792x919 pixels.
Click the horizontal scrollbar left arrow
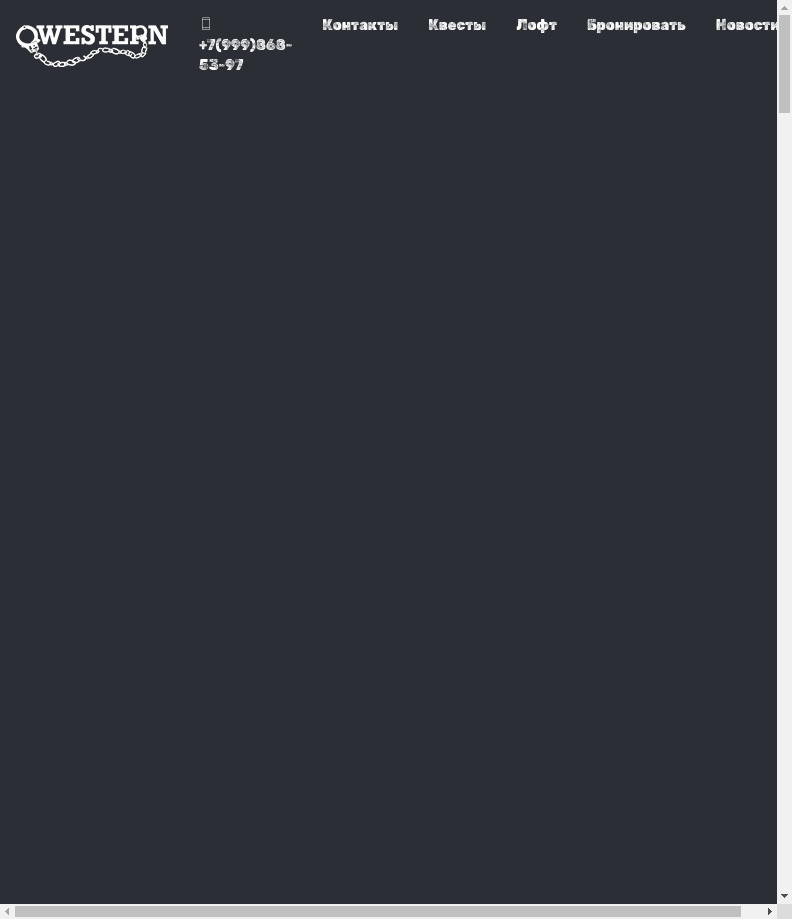[x=7, y=911]
